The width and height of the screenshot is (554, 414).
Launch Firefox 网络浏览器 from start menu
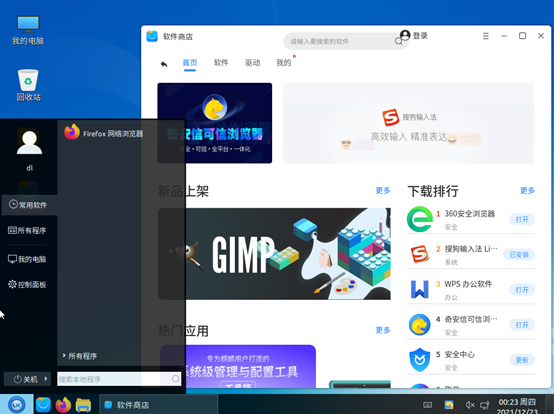(104, 133)
